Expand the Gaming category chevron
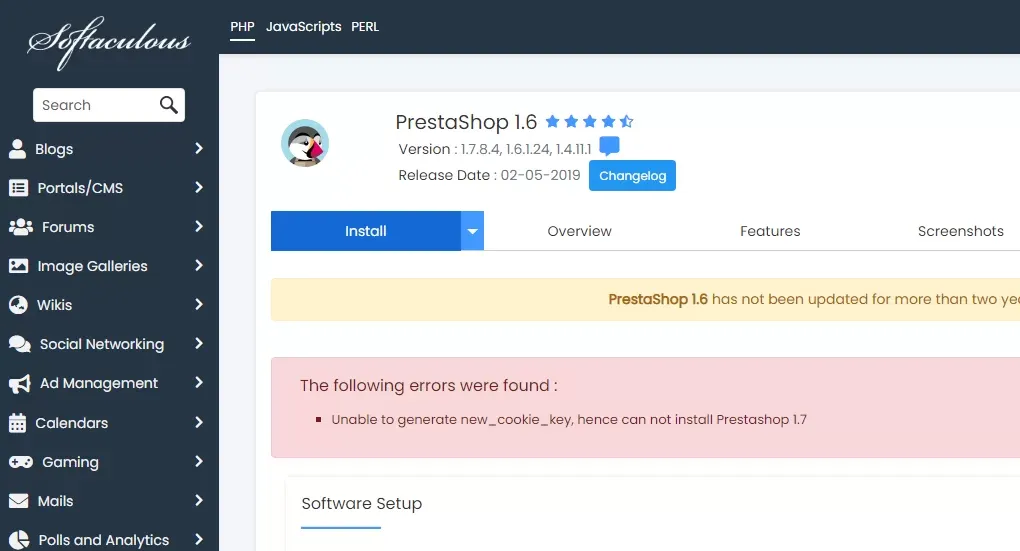The image size is (1020, 551). point(198,461)
